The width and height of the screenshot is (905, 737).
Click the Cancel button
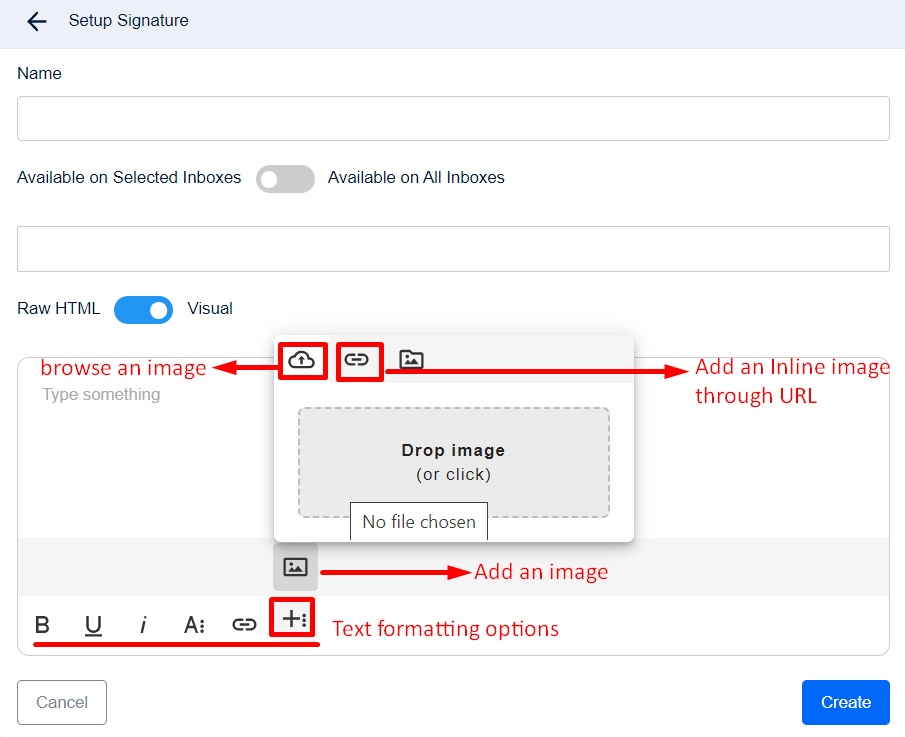tap(62, 702)
